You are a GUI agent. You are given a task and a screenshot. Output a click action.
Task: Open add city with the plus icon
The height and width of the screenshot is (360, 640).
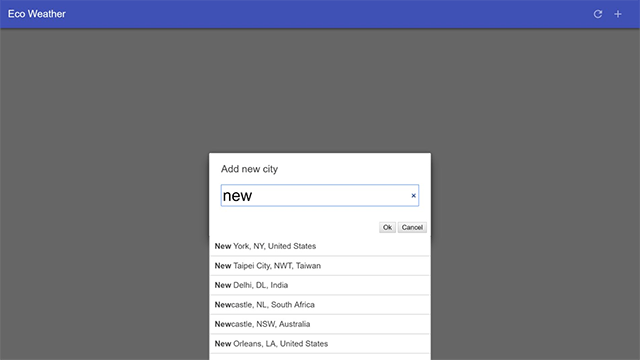618,14
